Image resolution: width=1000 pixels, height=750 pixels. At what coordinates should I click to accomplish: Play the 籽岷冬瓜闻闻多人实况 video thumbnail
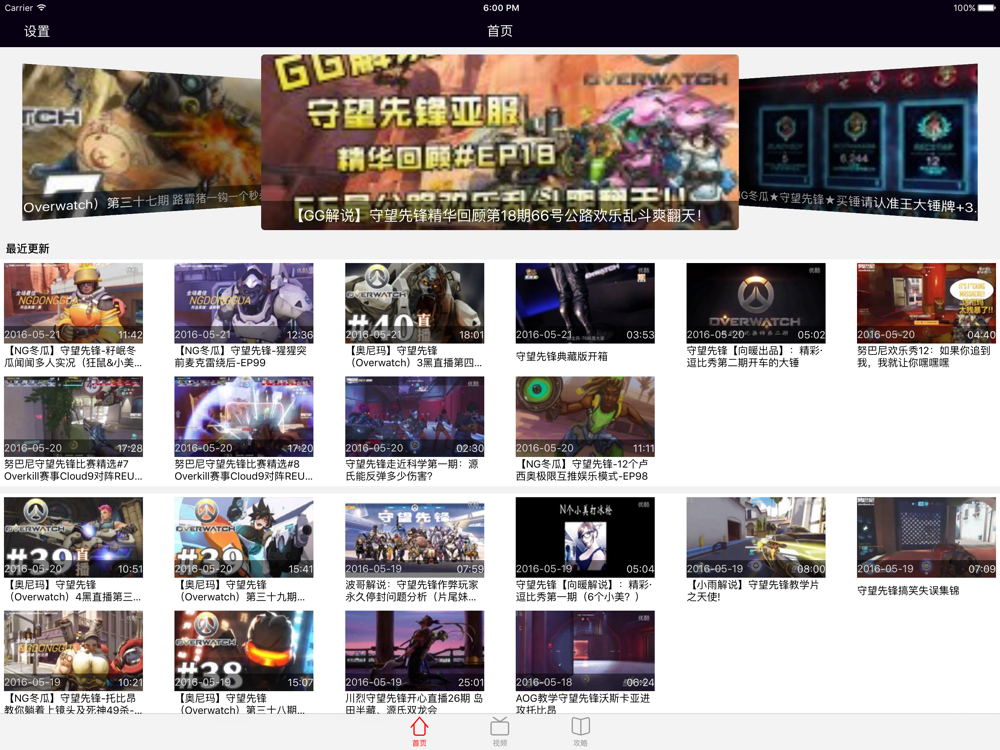pyautogui.click(x=73, y=303)
